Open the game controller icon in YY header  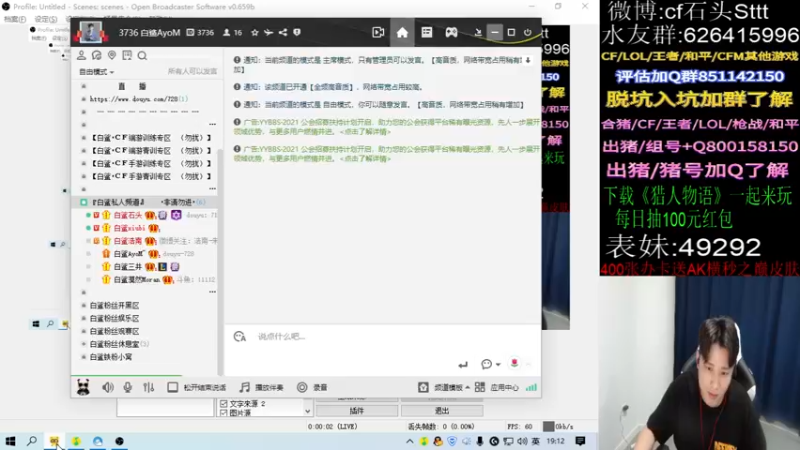coord(452,33)
